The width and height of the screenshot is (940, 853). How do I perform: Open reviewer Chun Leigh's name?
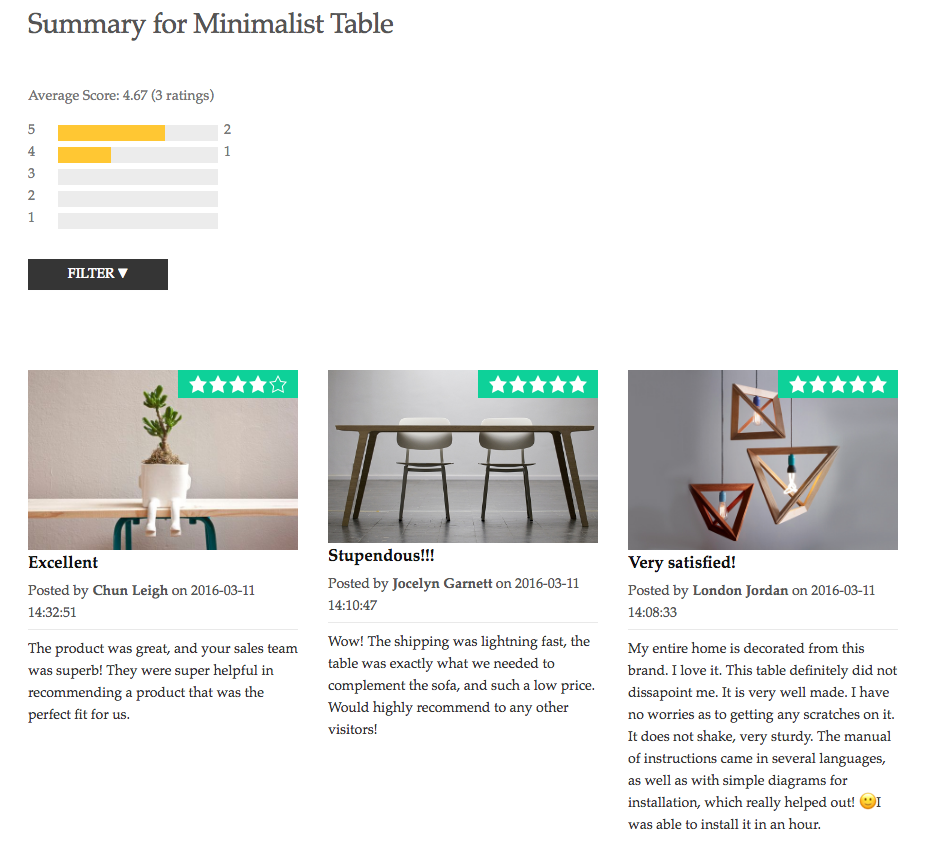[x=130, y=590]
